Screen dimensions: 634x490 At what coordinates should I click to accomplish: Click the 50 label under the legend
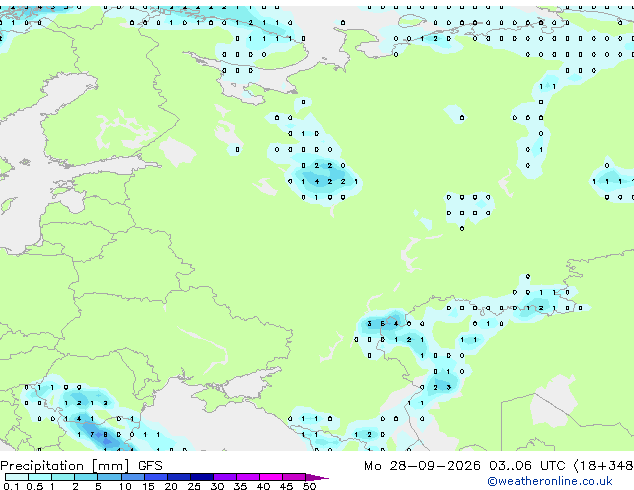point(309,486)
